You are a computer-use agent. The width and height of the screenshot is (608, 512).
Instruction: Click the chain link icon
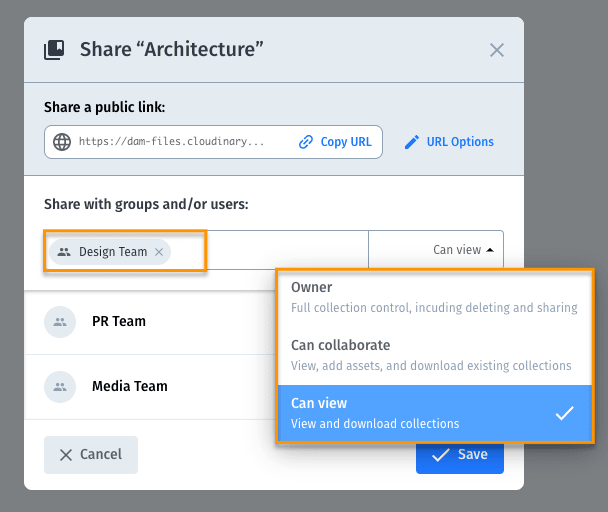306,142
